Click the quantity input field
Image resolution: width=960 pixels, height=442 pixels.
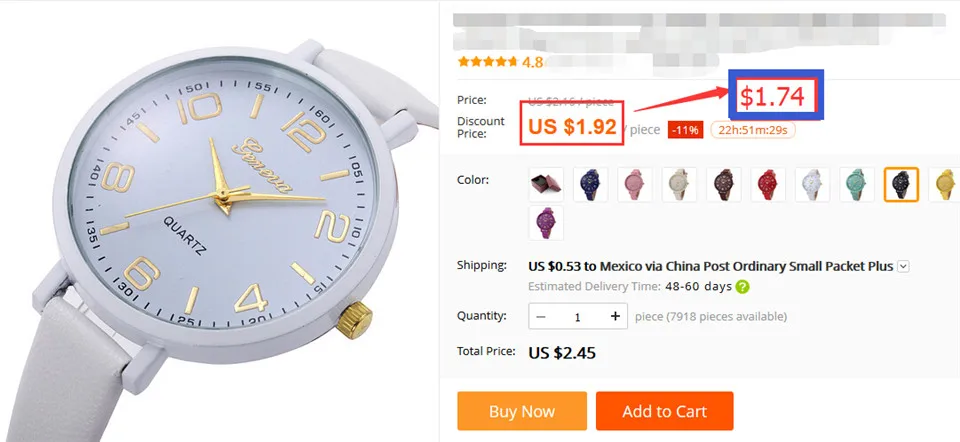coord(578,317)
